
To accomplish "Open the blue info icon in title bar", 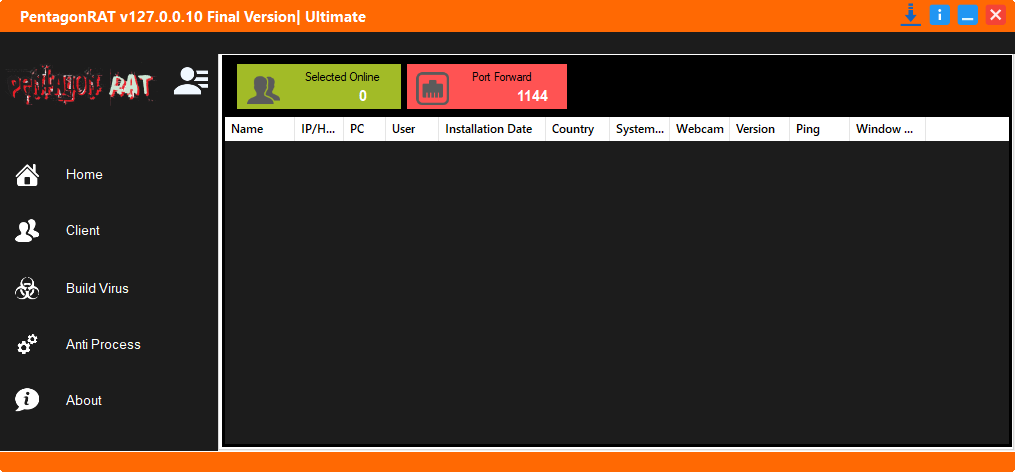I will [x=939, y=15].
